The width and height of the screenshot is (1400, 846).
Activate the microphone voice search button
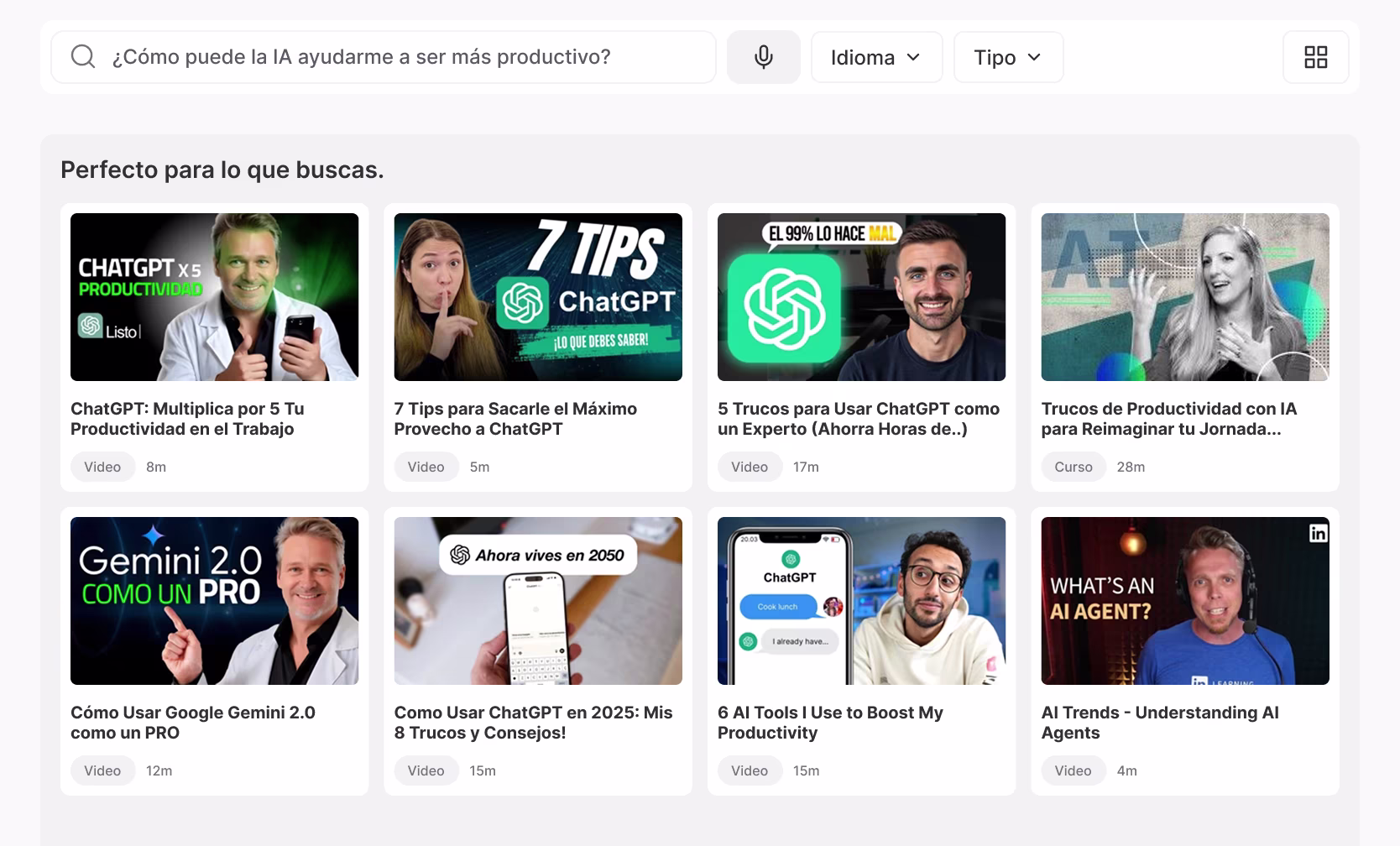pyautogui.click(x=764, y=57)
